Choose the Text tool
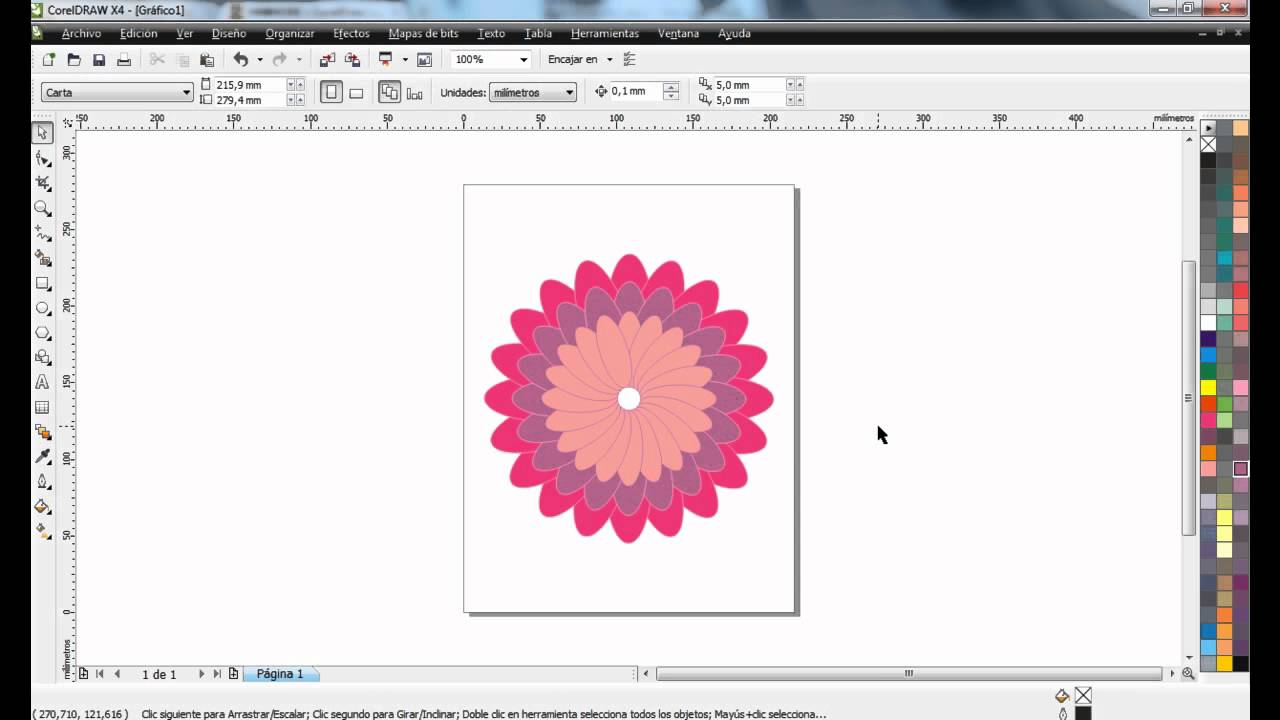This screenshot has height=720, width=1280. point(42,382)
